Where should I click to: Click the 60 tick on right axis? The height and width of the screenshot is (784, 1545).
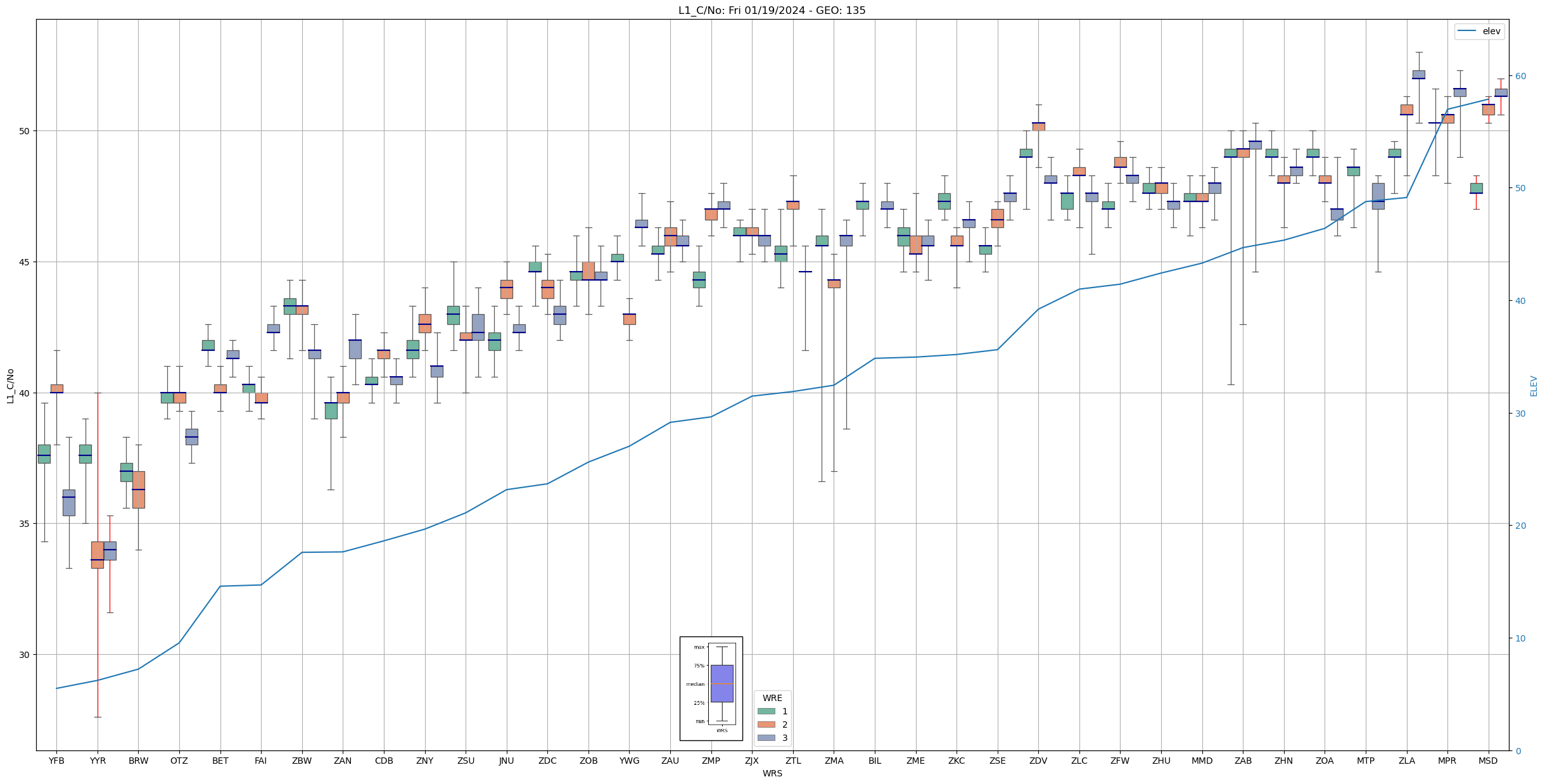(1520, 76)
